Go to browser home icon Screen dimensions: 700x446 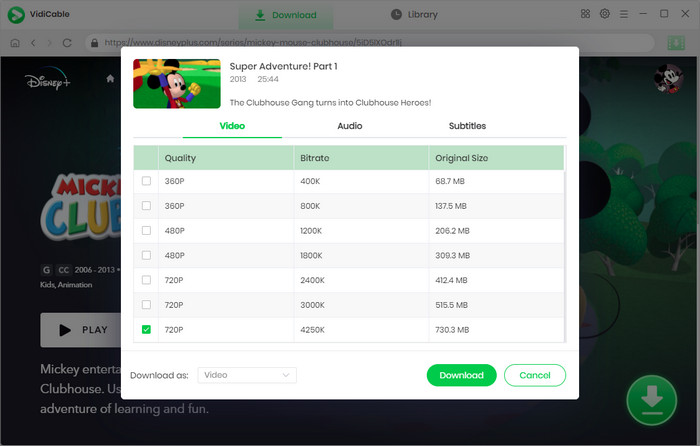coord(15,43)
